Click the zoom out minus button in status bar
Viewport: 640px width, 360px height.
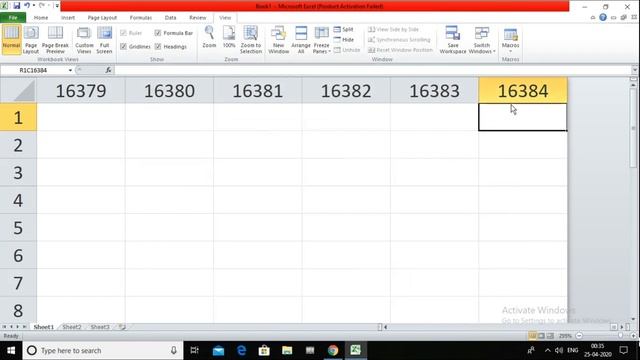(579, 336)
